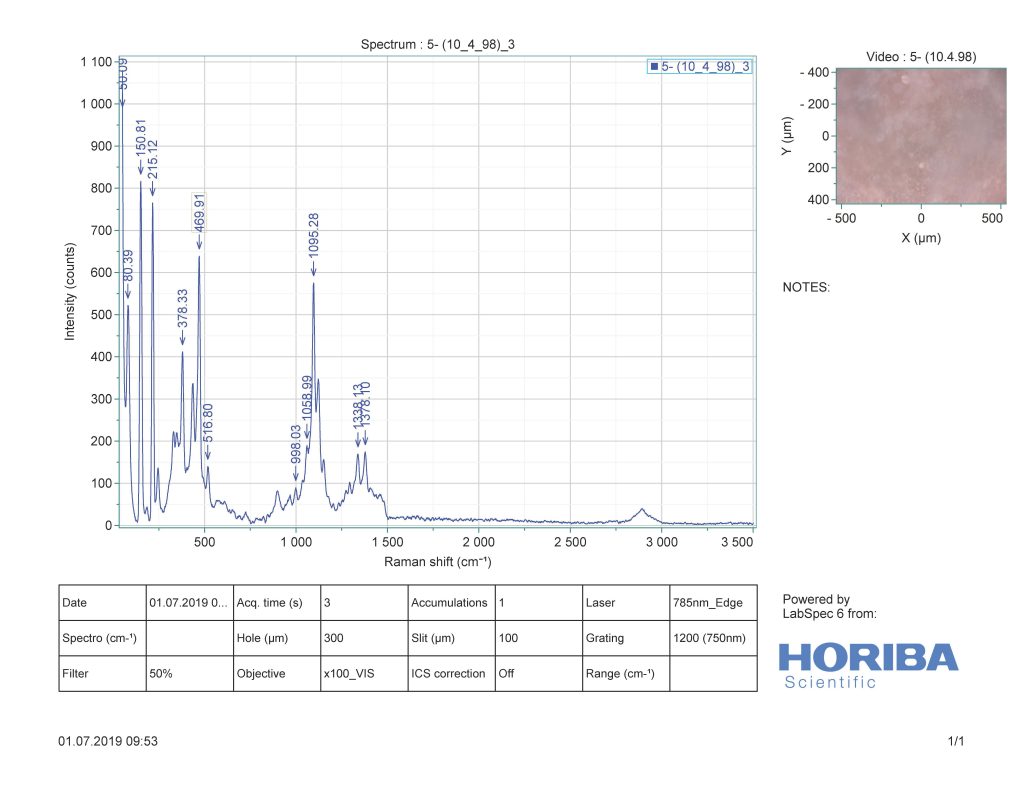Viewport: 1024px width, 791px height.
Task: Select the legend entry 5- (10_4_98)_3
Action: click(704, 66)
